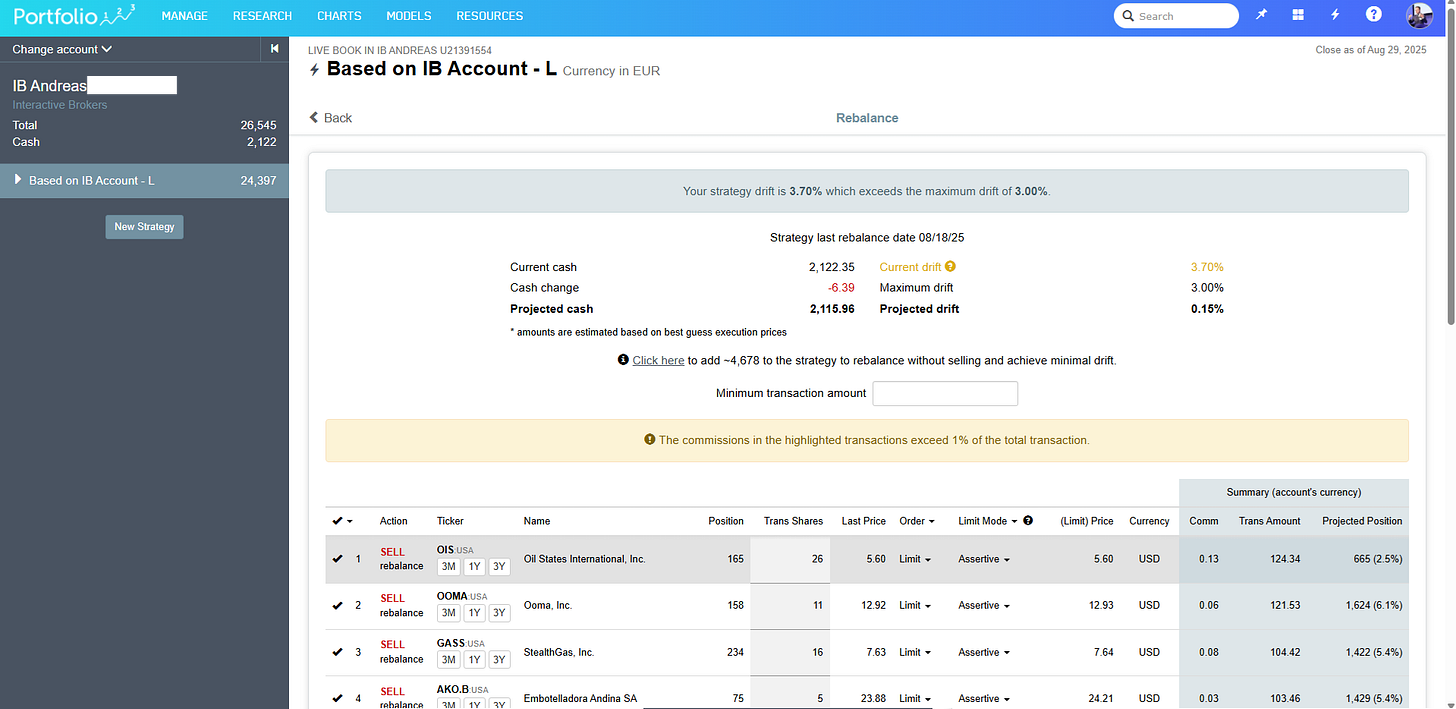Click the New Strategy button
Image resolution: width=1456 pixels, height=709 pixels.
pyautogui.click(x=144, y=227)
